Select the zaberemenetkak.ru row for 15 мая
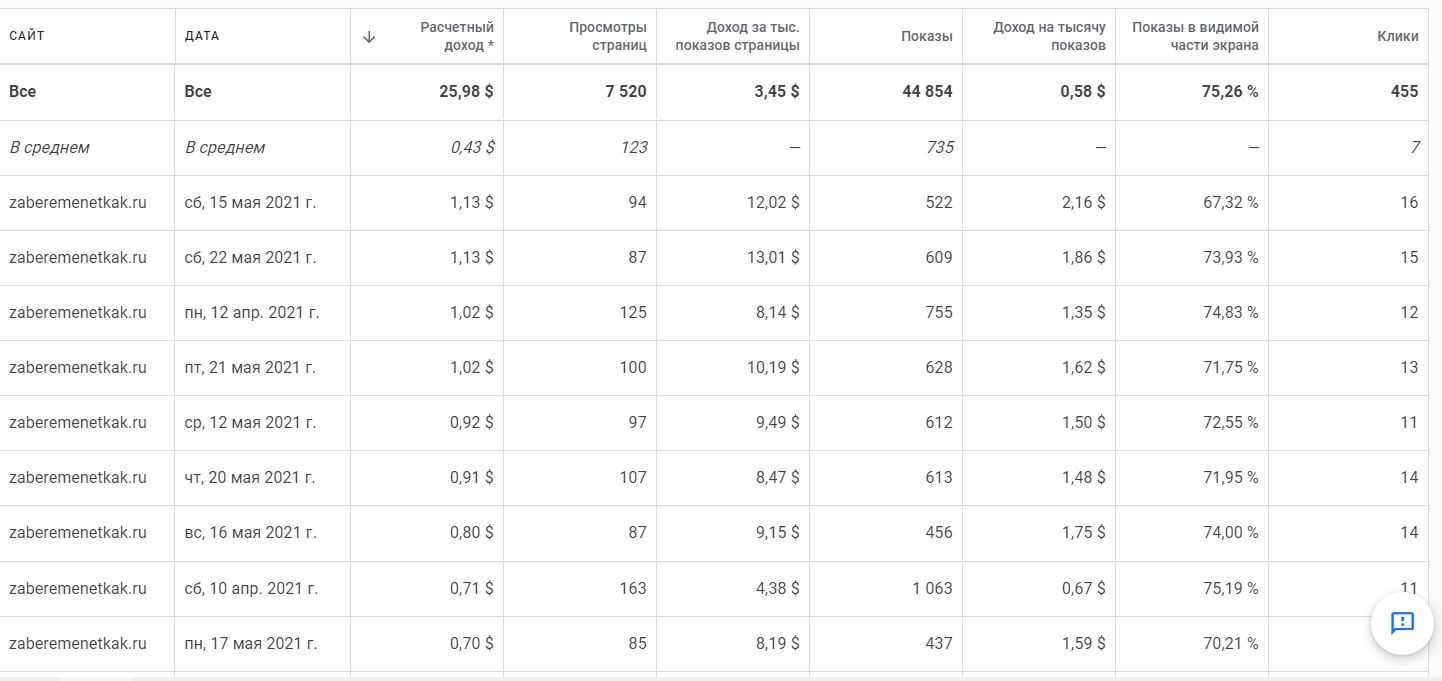1442x681 pixels. point(78,203)
